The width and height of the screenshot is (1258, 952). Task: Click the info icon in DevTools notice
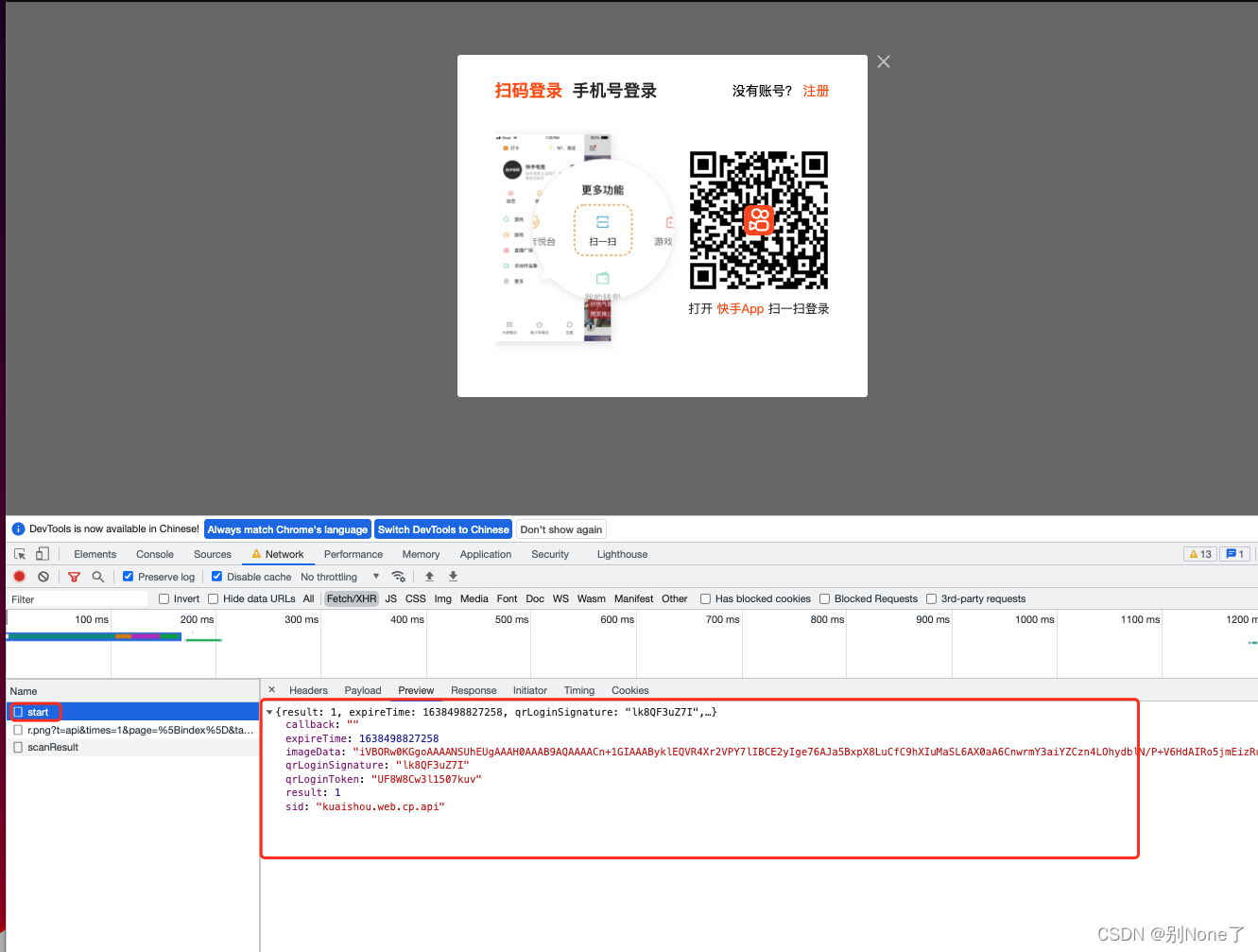(x=18, y=529)
